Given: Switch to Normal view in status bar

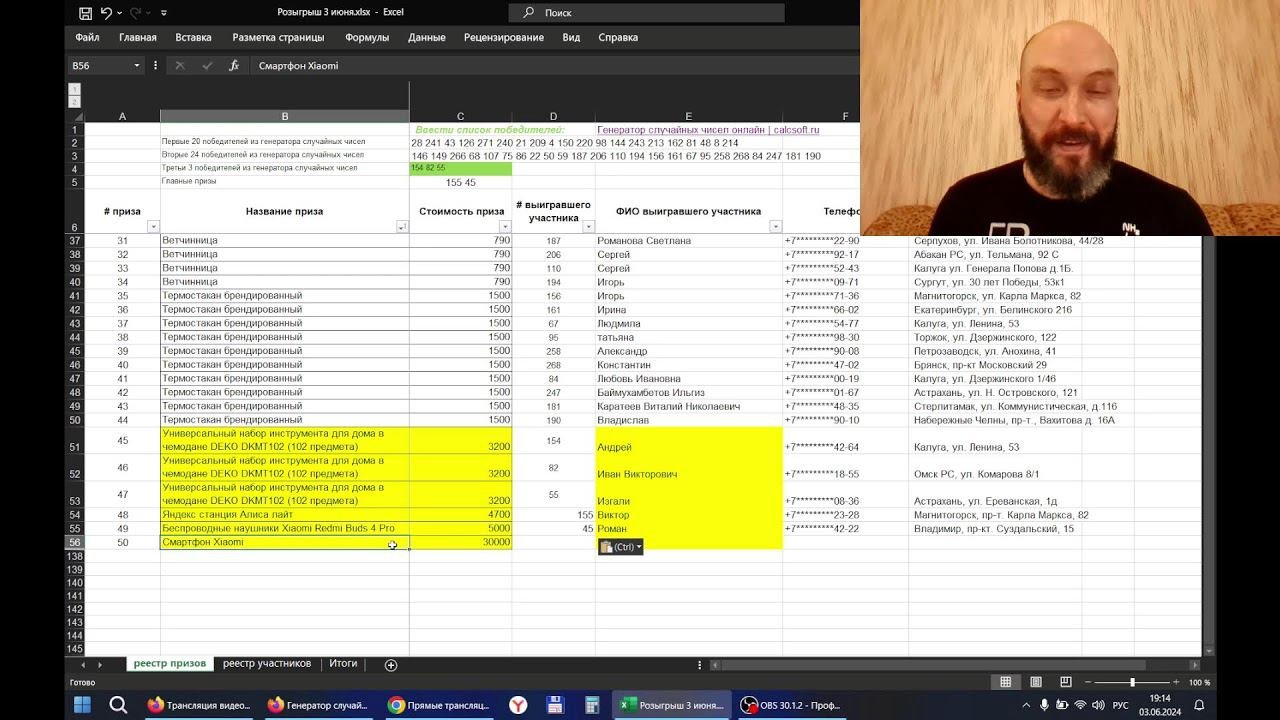Looking at the screenshot, I should click(x=1006, y=682).
